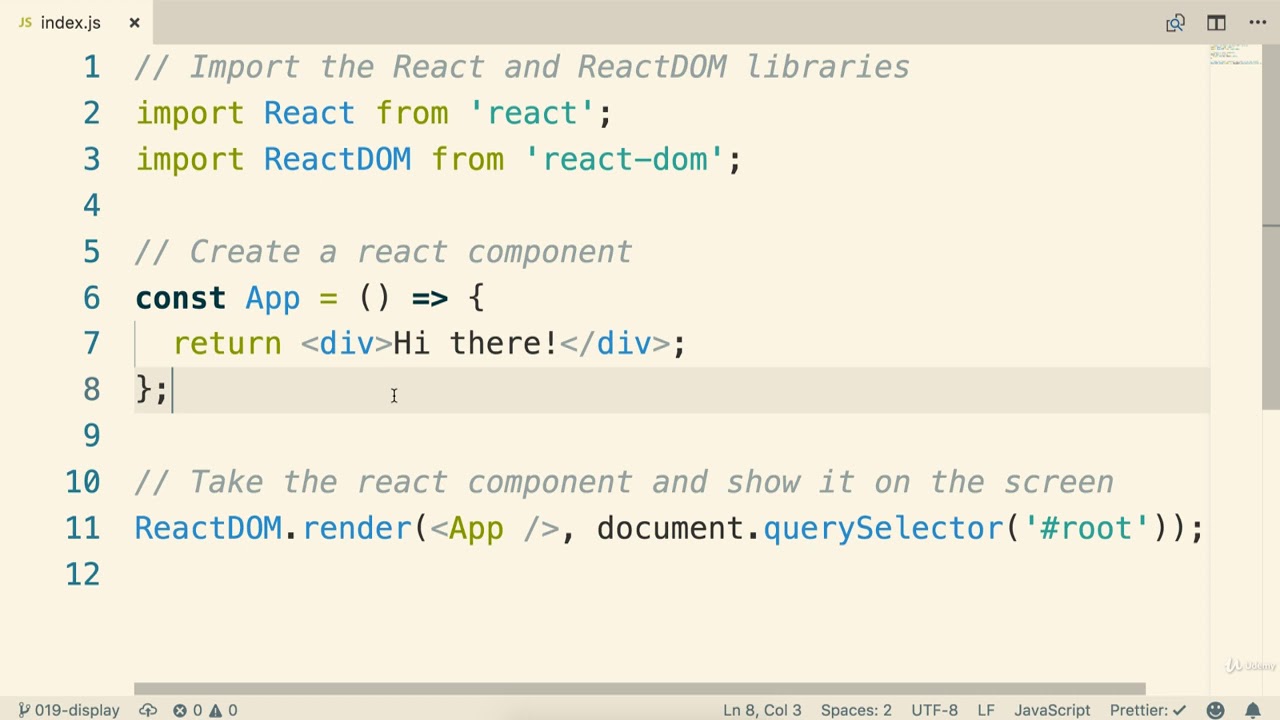The width and height of the screenshot is (1280, 720).
Task: Open feedback smiley icon
Action: click(1215, 710)
